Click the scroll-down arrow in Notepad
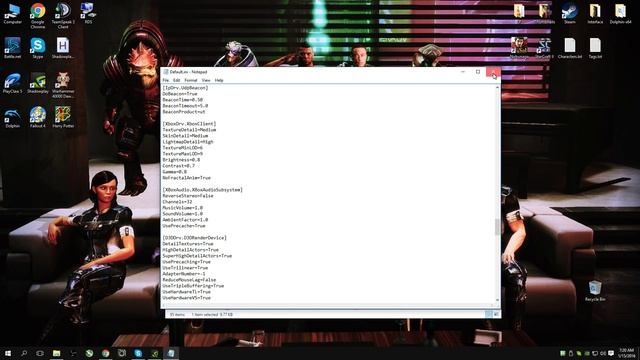This screenshot has width=640, height=360. click(x=497, y=300)
